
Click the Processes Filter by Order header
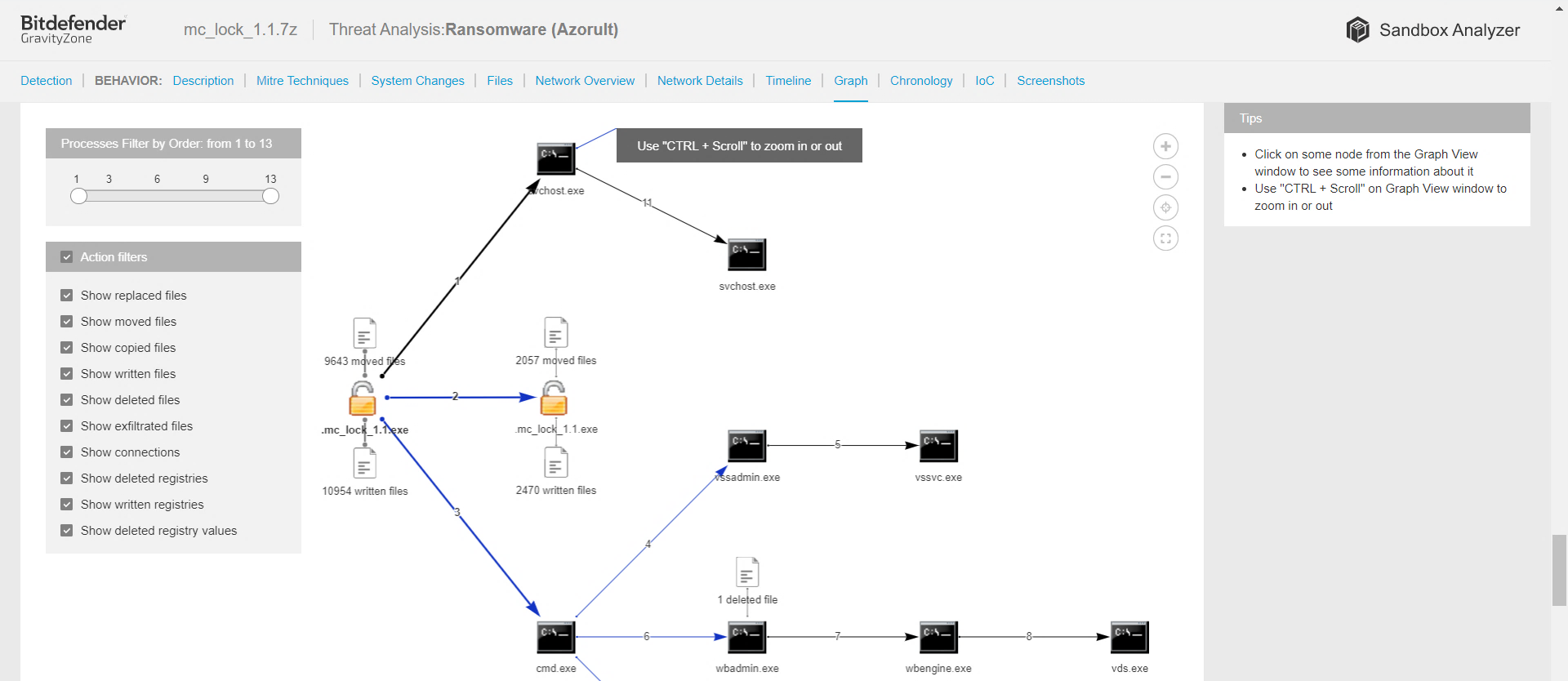tap(173, 144)
